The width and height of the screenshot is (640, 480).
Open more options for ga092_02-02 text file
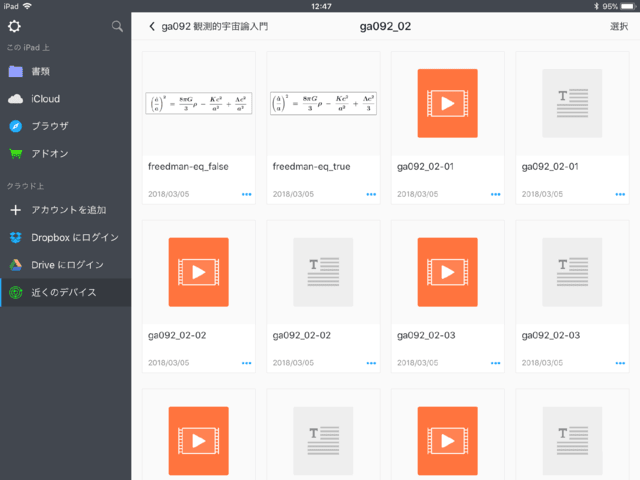(x=371, y=363)
